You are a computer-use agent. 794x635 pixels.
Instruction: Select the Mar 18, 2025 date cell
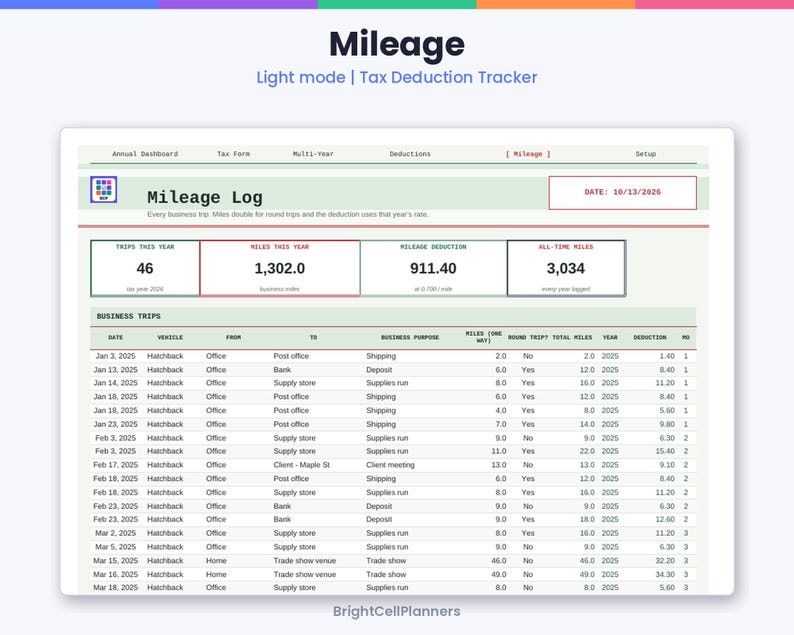pyautogui.click(x=115, y=587)
